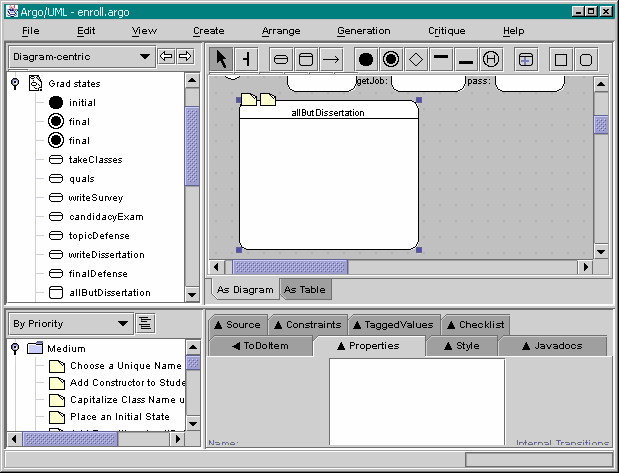This screenshot has height=473, width=619.
Task: Select finalDefense in the tree
Action: click(x=88, y=273)
